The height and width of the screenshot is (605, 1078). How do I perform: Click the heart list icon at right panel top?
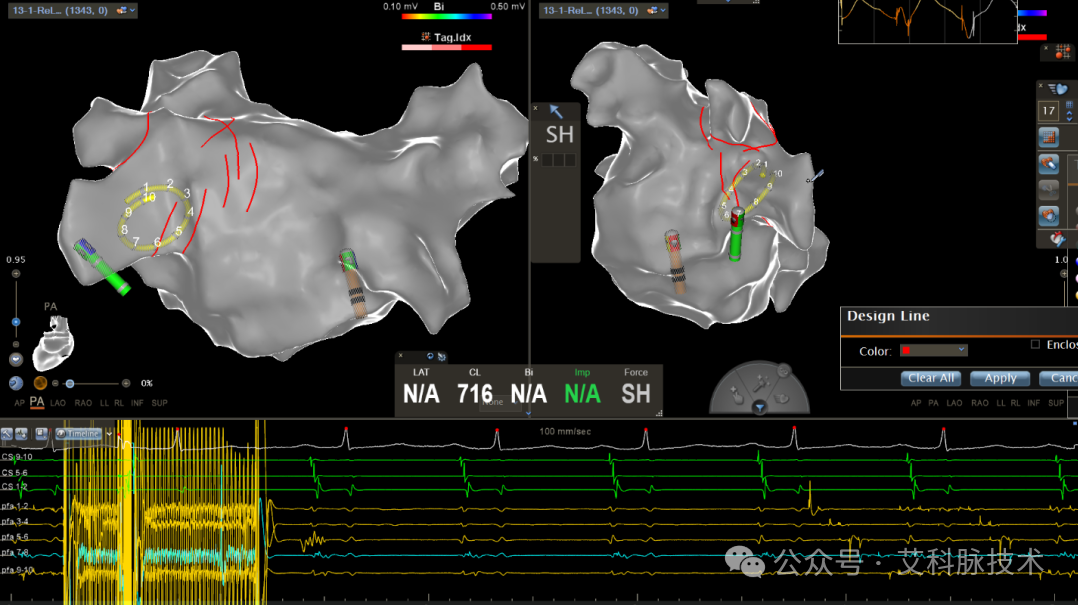(1059, 89)
